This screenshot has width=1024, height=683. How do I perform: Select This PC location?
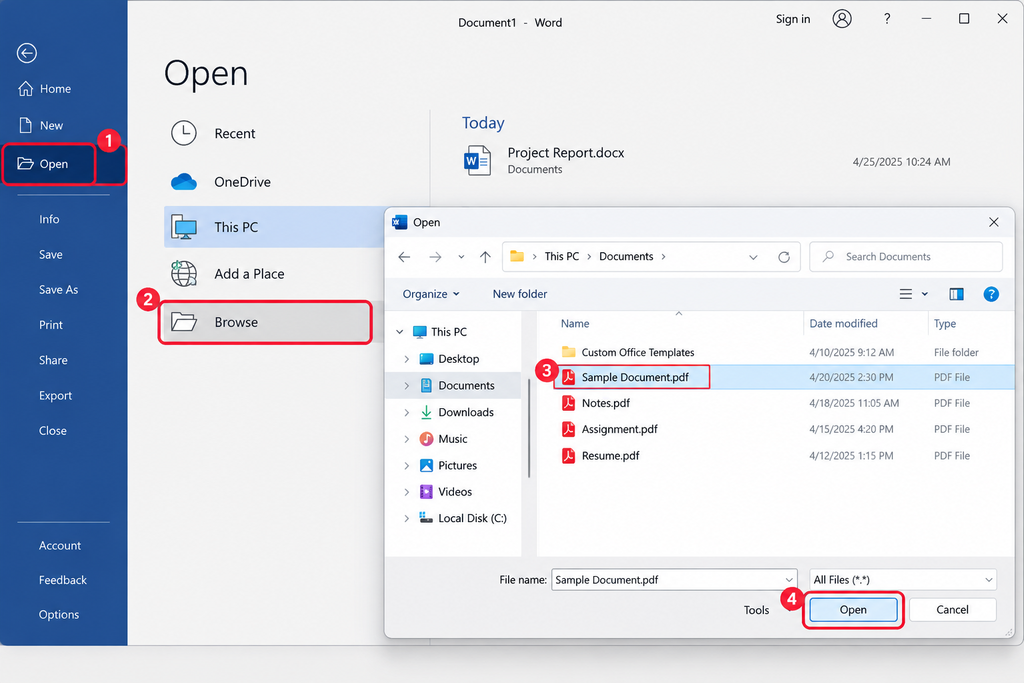click(274, 227)
